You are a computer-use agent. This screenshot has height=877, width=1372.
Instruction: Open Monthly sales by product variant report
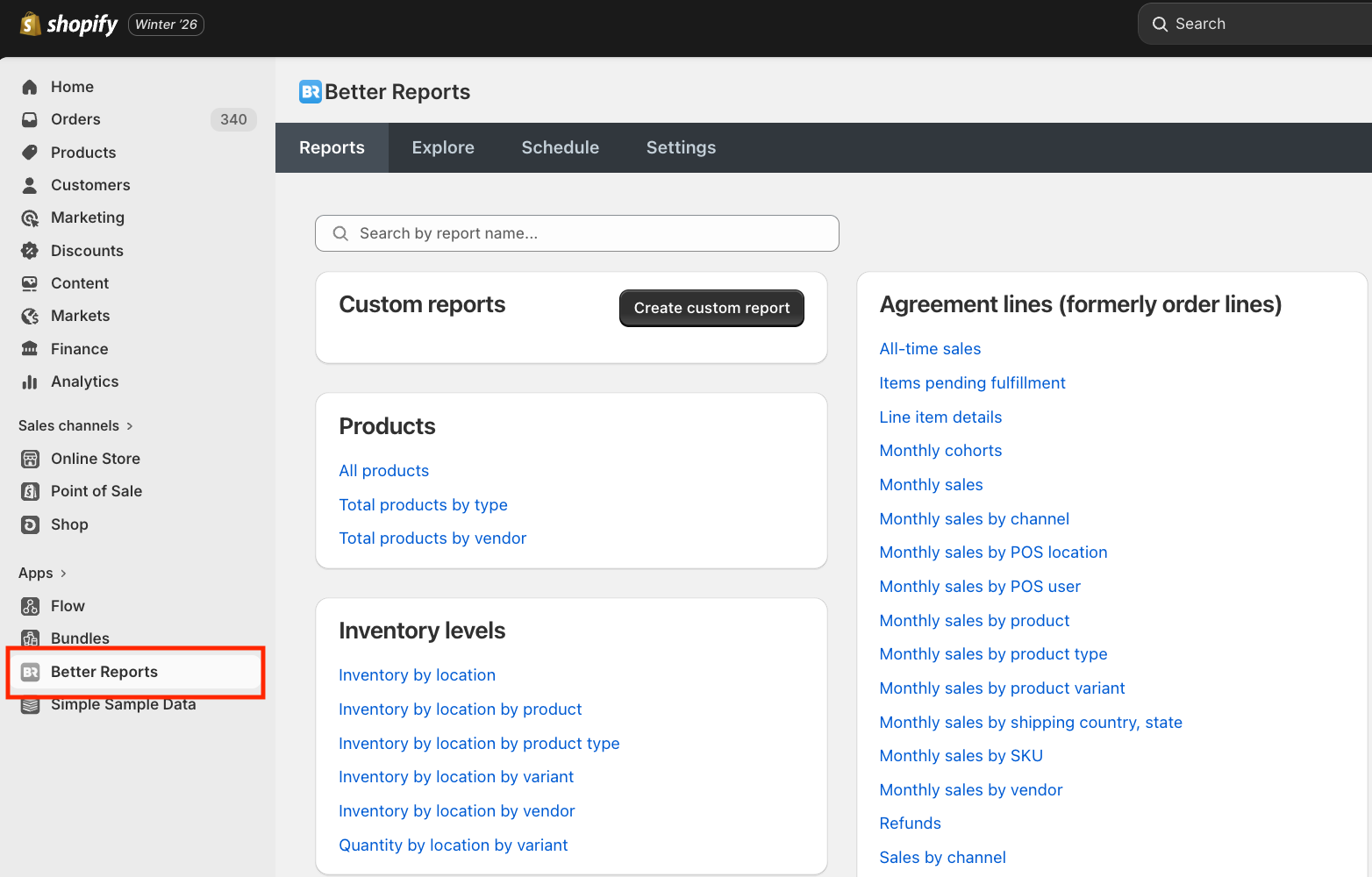click(x=1002, y=688)
